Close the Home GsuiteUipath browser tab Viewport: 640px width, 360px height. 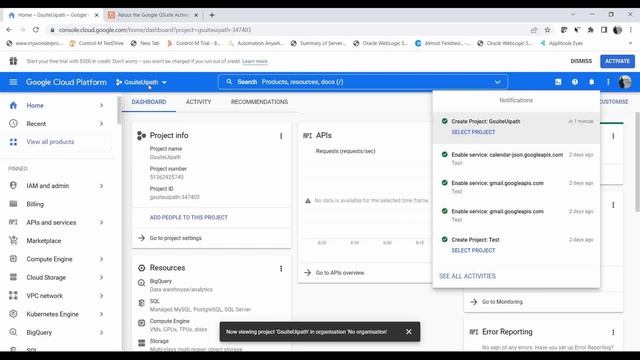coord(97,15)
